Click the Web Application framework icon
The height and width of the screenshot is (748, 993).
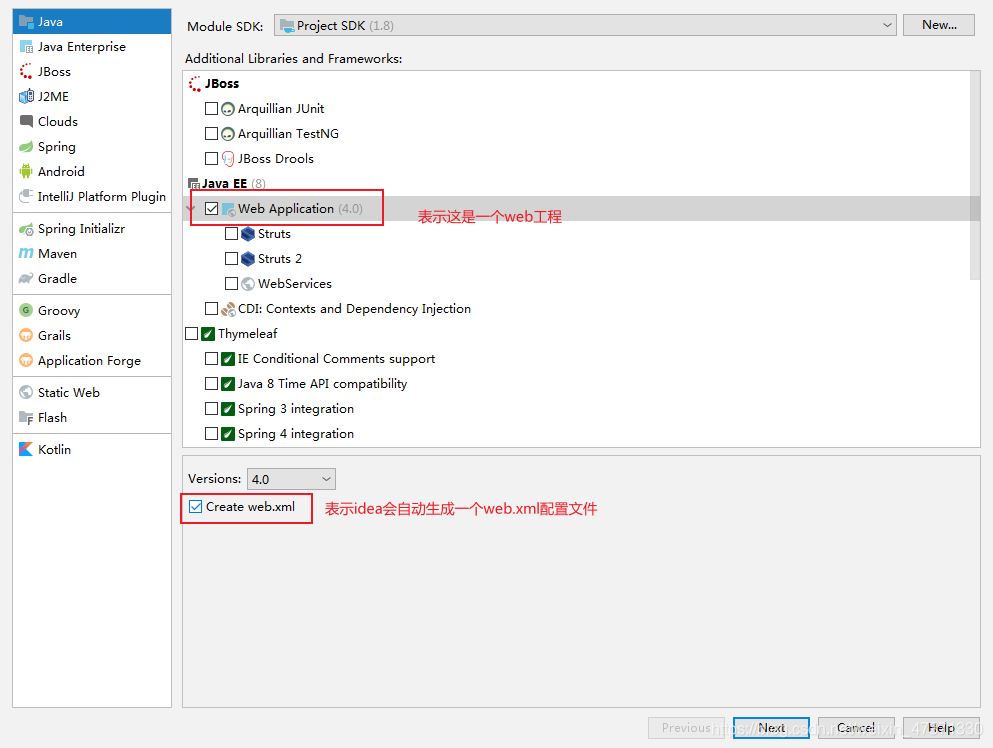coord(229,209)
